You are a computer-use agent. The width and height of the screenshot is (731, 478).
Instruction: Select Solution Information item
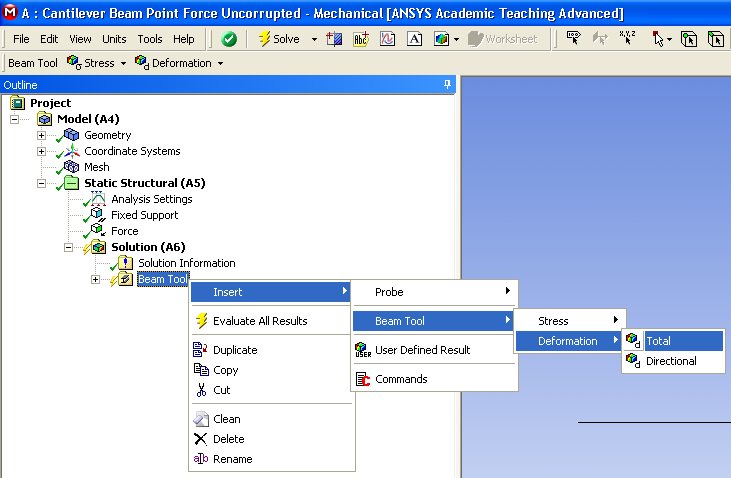(x=186, y=263)
